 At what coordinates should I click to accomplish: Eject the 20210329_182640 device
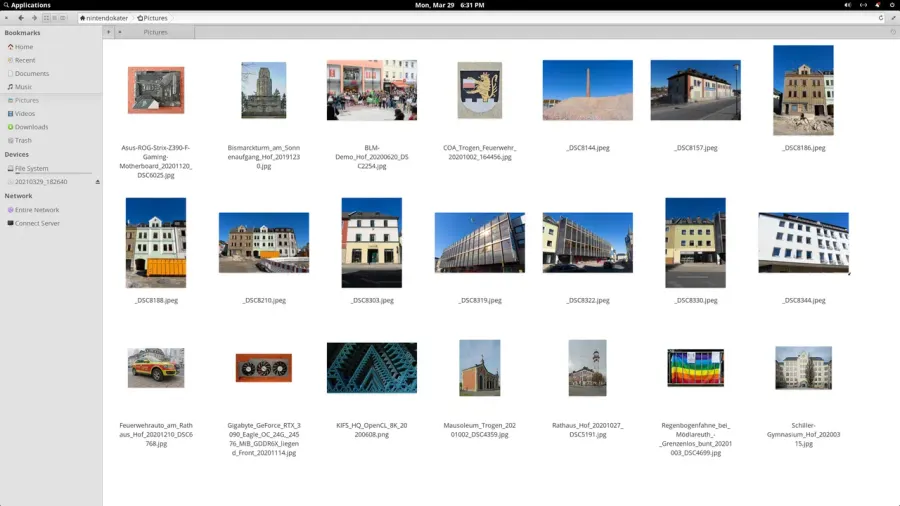[97, 182]
